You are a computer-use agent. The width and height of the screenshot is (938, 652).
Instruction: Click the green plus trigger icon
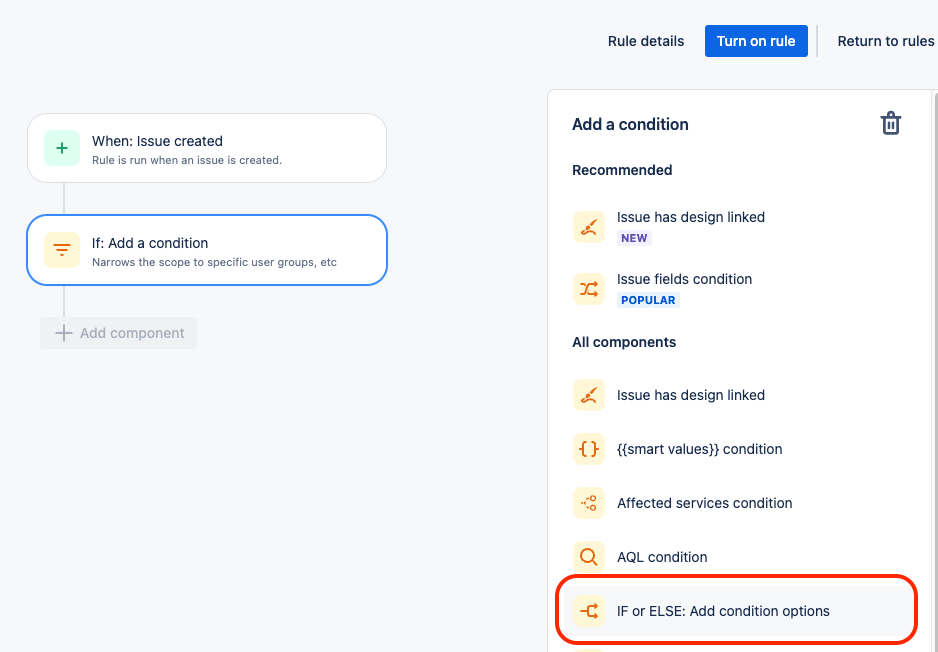[x=62, y=148]
